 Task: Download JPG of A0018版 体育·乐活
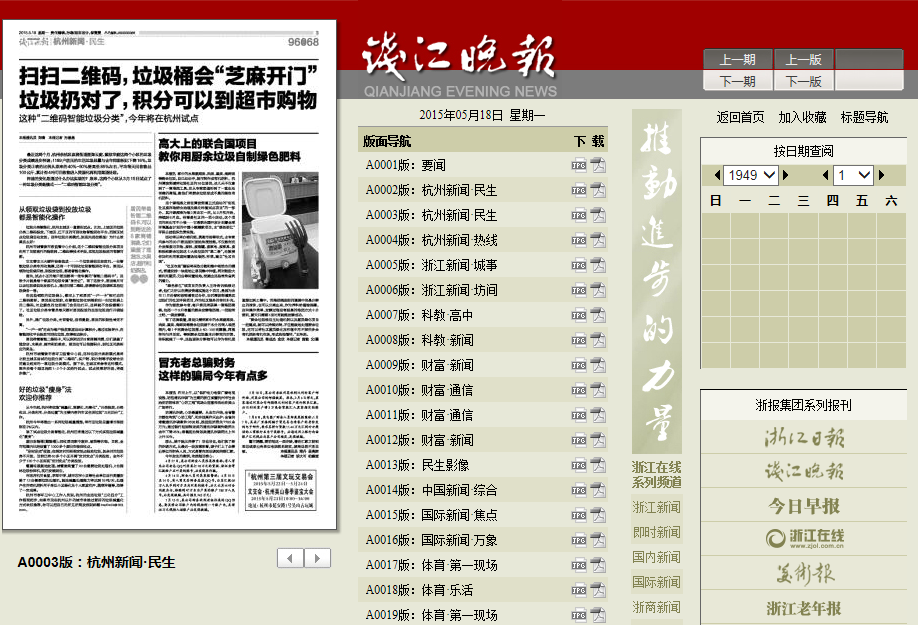578,590
